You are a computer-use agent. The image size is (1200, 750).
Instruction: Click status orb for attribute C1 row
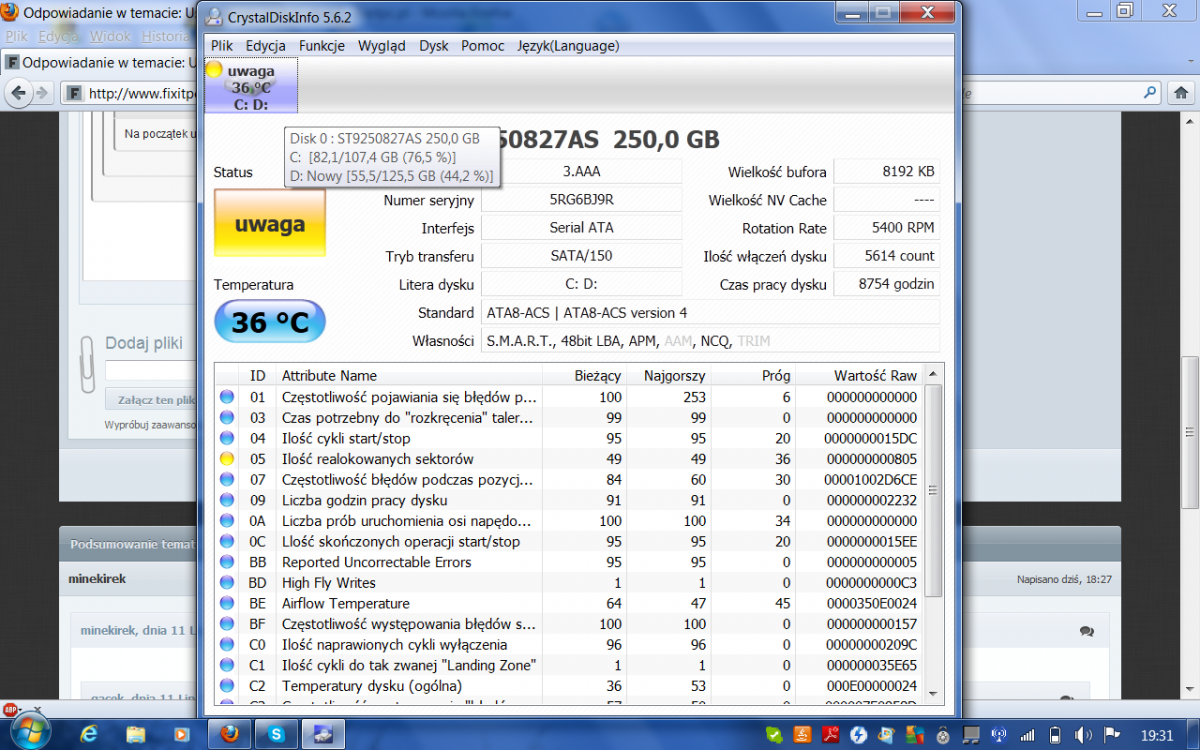tap(227, 666)
